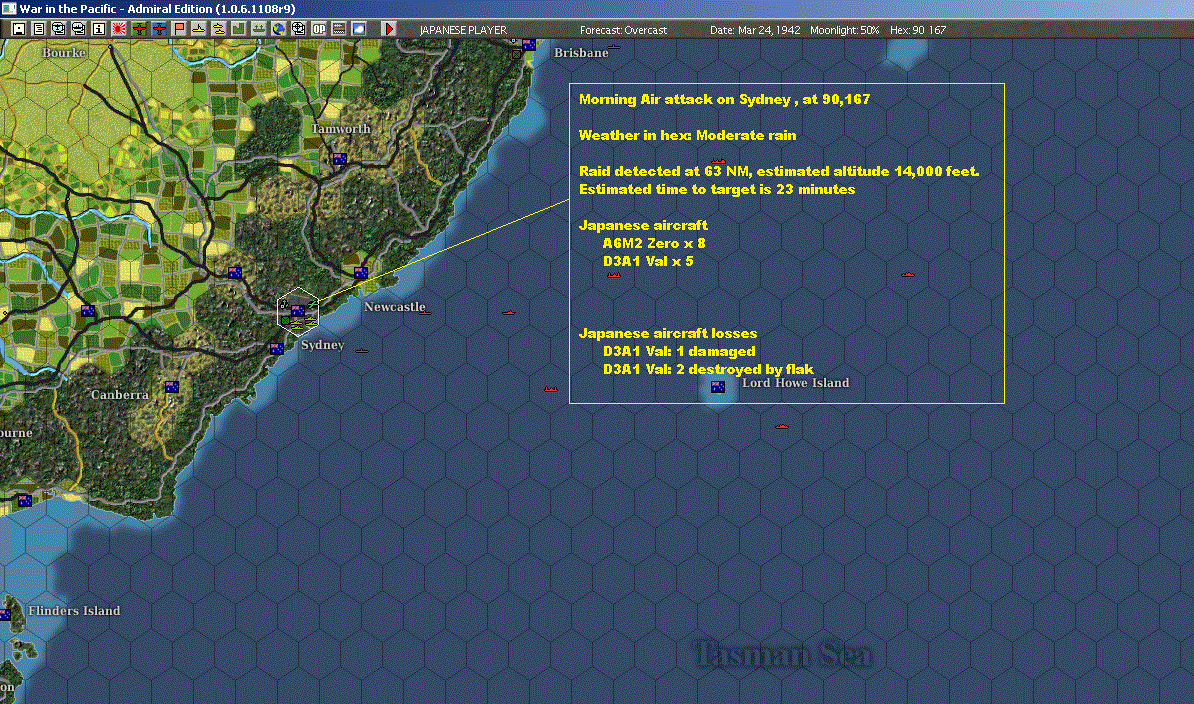
Task: Click 'Weather in hex: Moderate rain' line
Action: tap(688, 135)
